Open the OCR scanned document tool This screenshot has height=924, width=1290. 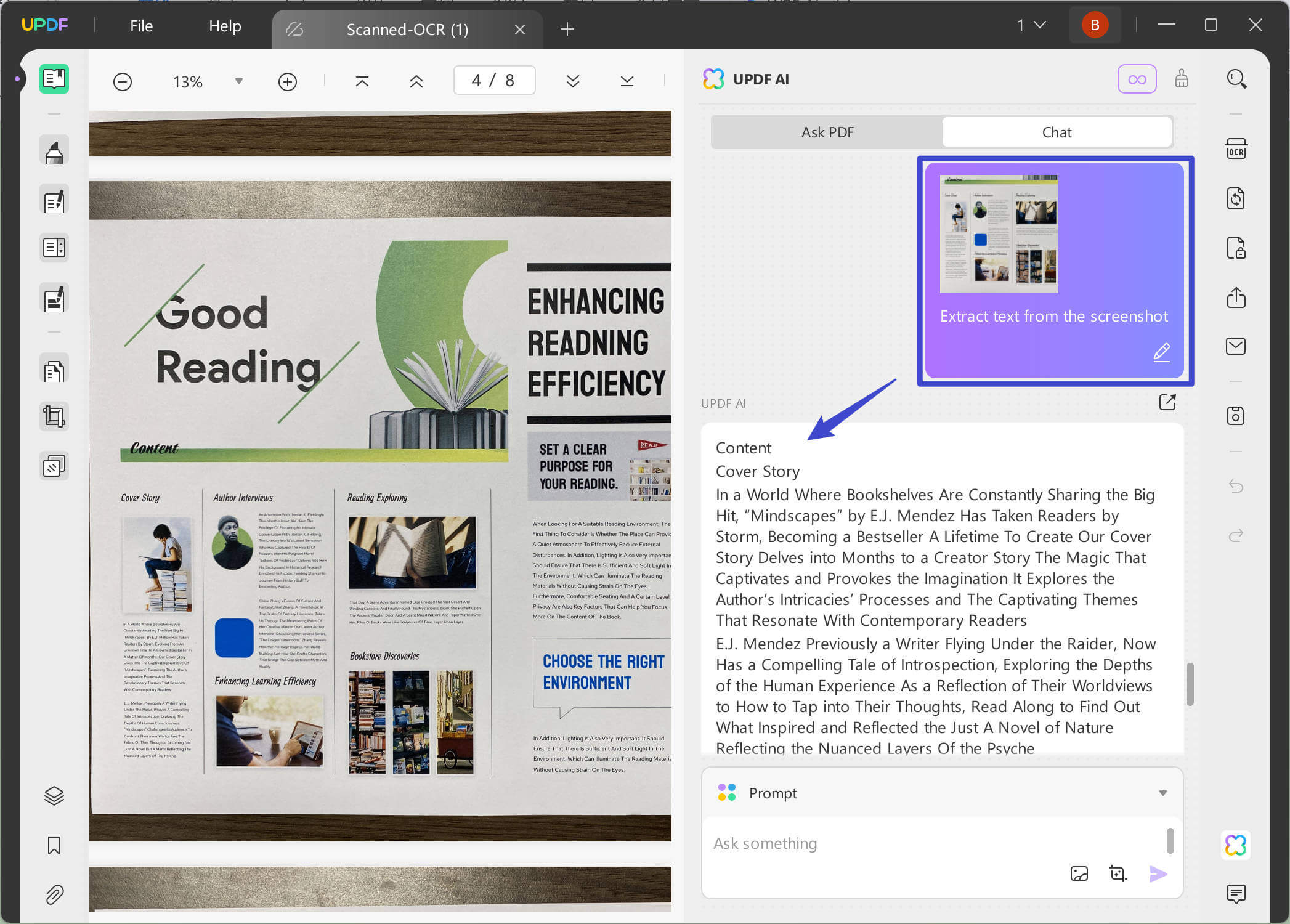1236,148
